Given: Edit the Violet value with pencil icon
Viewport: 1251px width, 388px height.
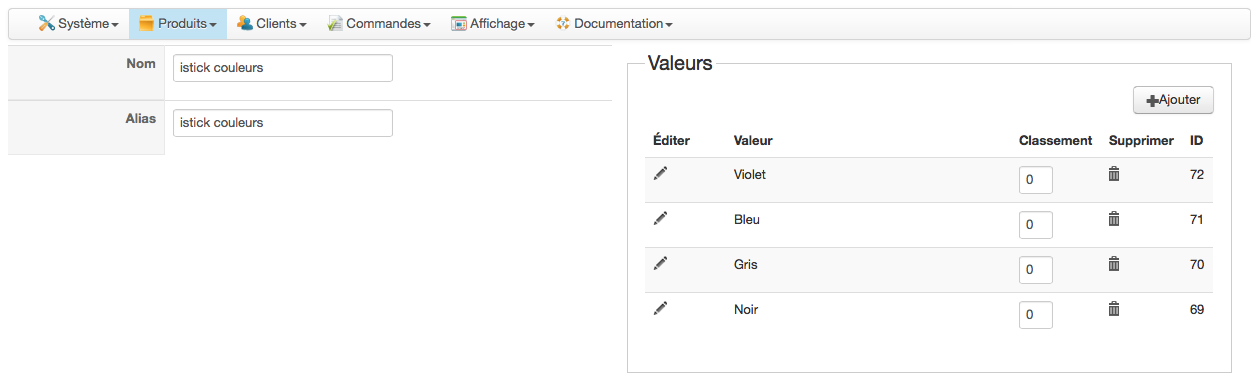Looking at the screenshot, I should tap(660, 173).
